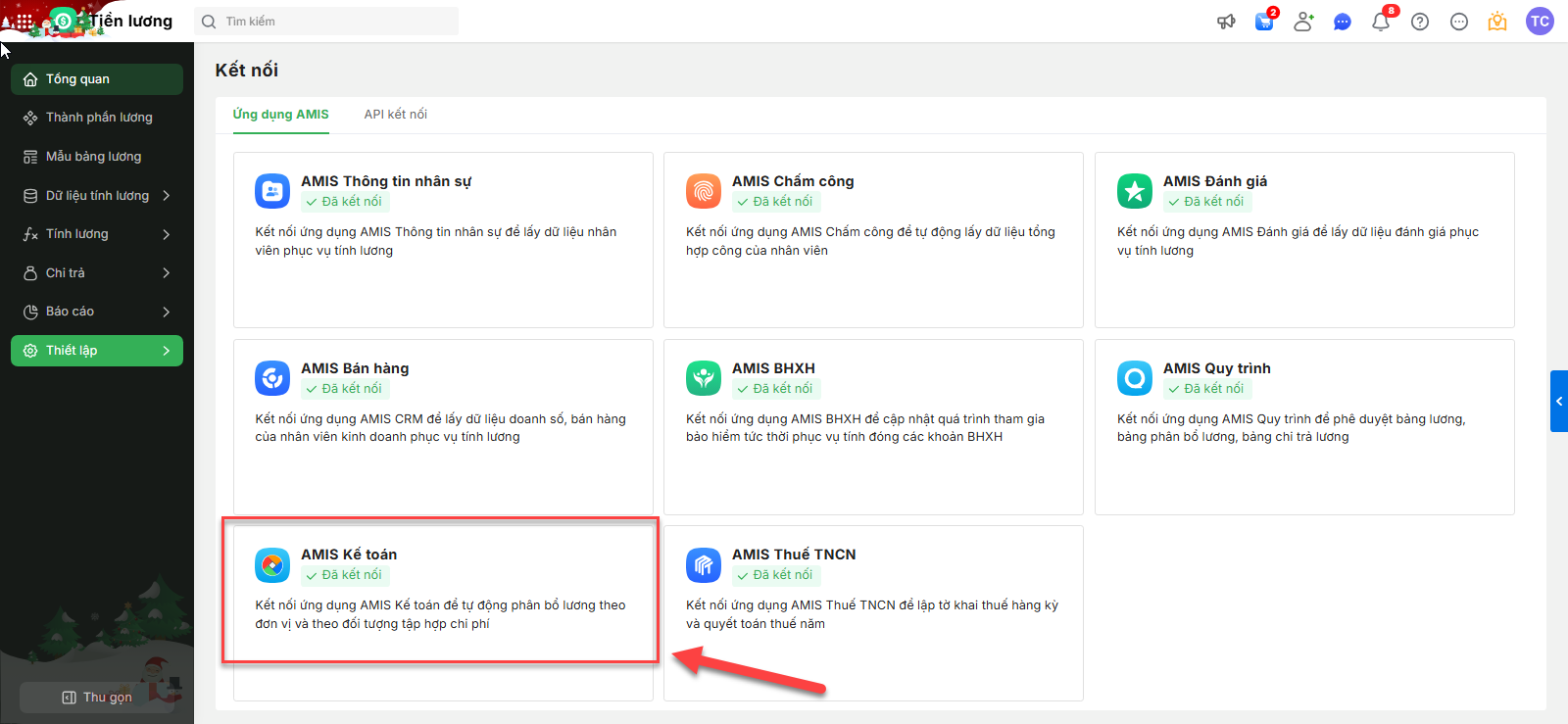This screenshot has height=724, width=1568.
Task: Click the AMIS Thuế TNCN icon
Action: (704, 565)
